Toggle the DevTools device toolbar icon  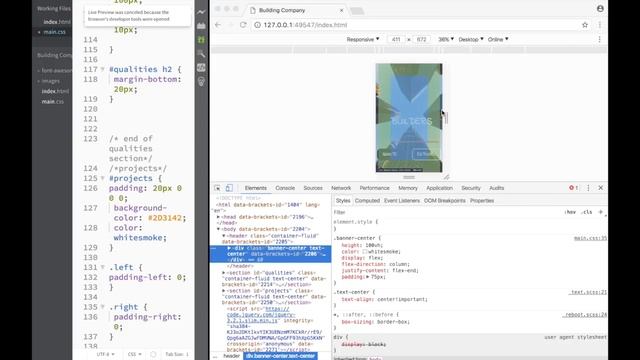(229, 188)
